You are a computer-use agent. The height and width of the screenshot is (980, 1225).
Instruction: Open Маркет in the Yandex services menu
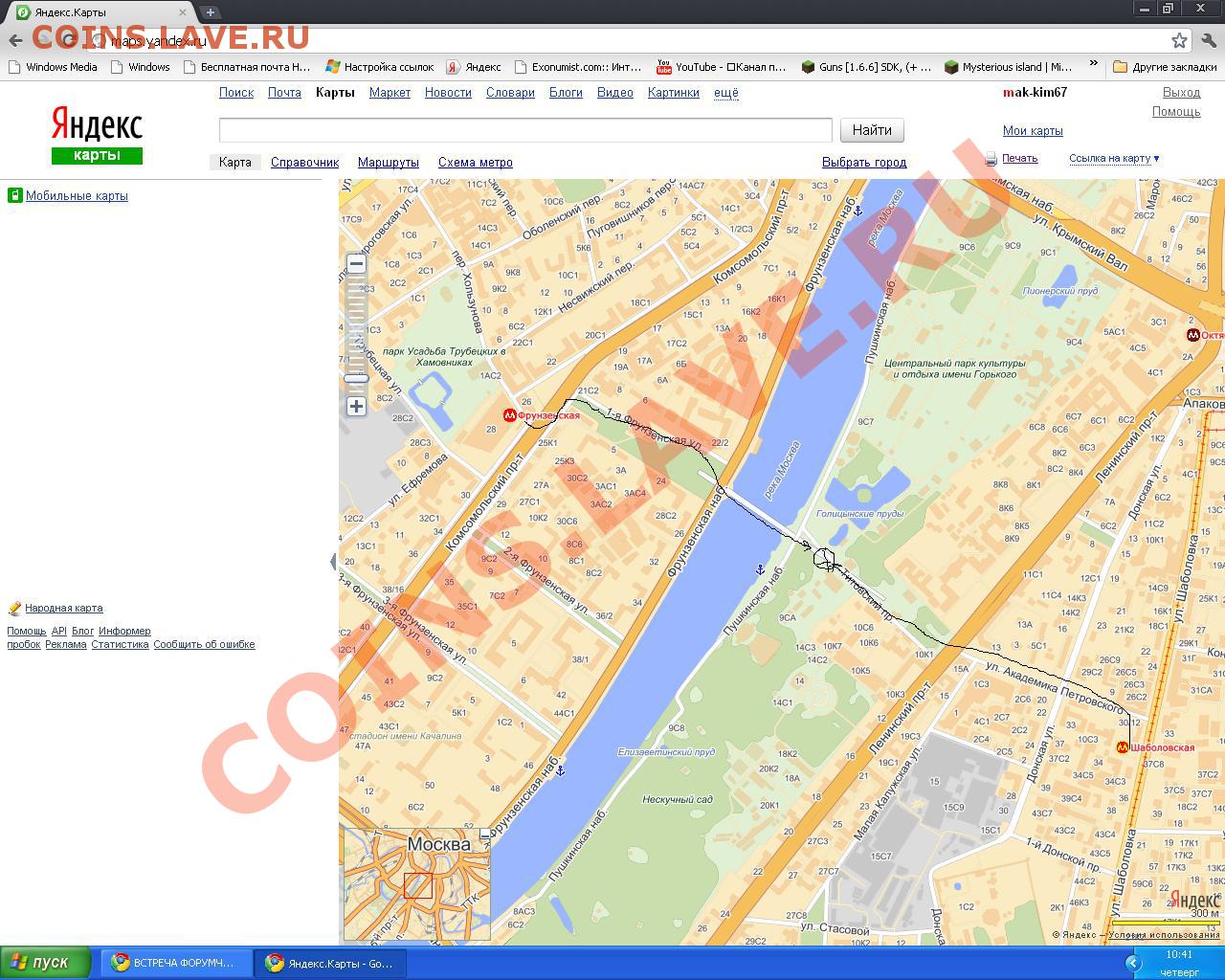(x=390, y=93)
